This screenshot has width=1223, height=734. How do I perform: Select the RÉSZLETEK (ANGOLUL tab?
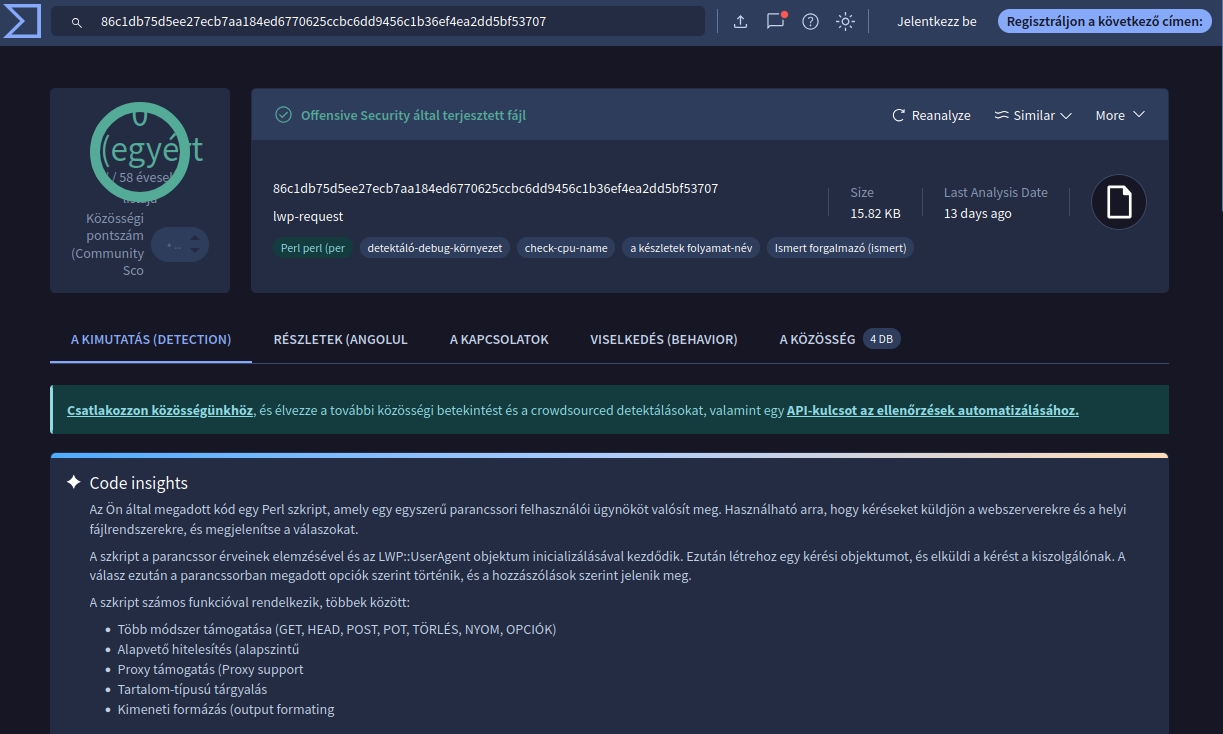[340, 339]
